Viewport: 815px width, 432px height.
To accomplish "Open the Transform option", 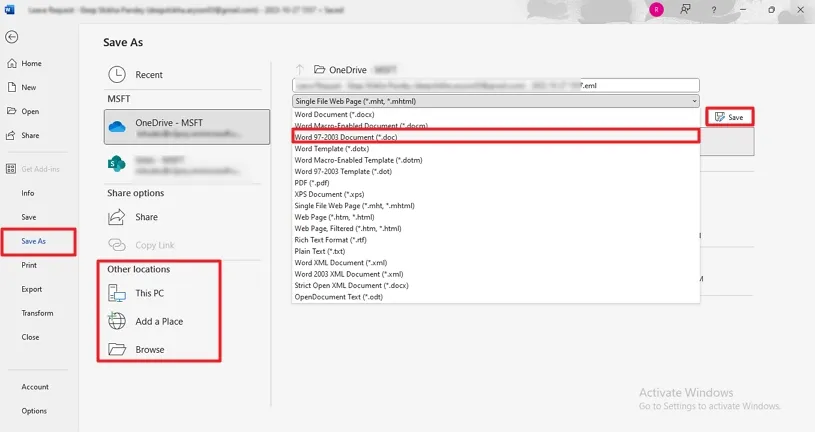I will (37, 313).
